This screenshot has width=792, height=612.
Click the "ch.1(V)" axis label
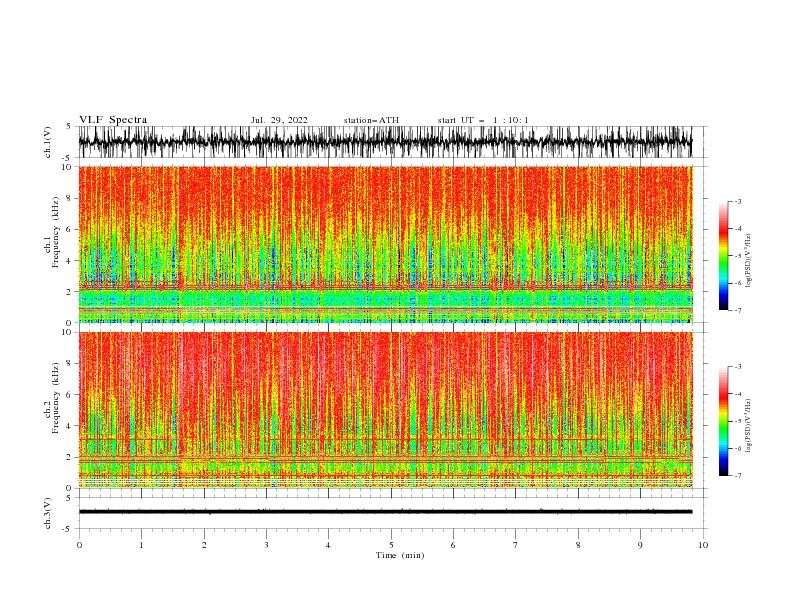[x=48, y=142]
